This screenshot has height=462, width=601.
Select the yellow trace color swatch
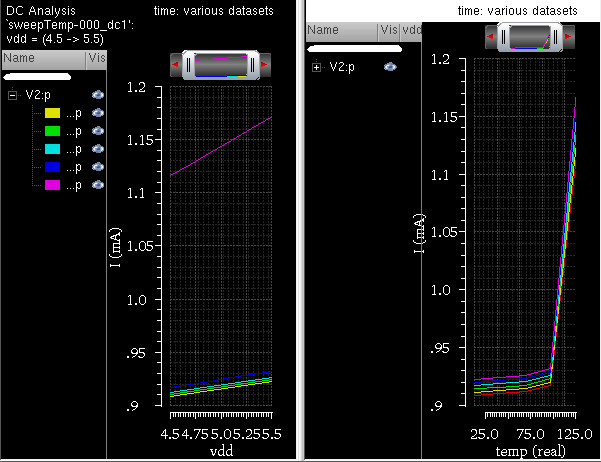tap(53, 113)
